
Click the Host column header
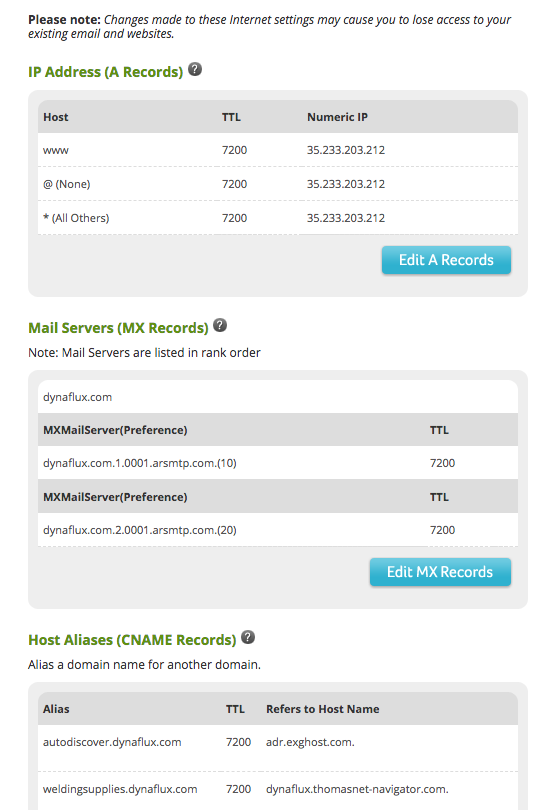[56, 117]
